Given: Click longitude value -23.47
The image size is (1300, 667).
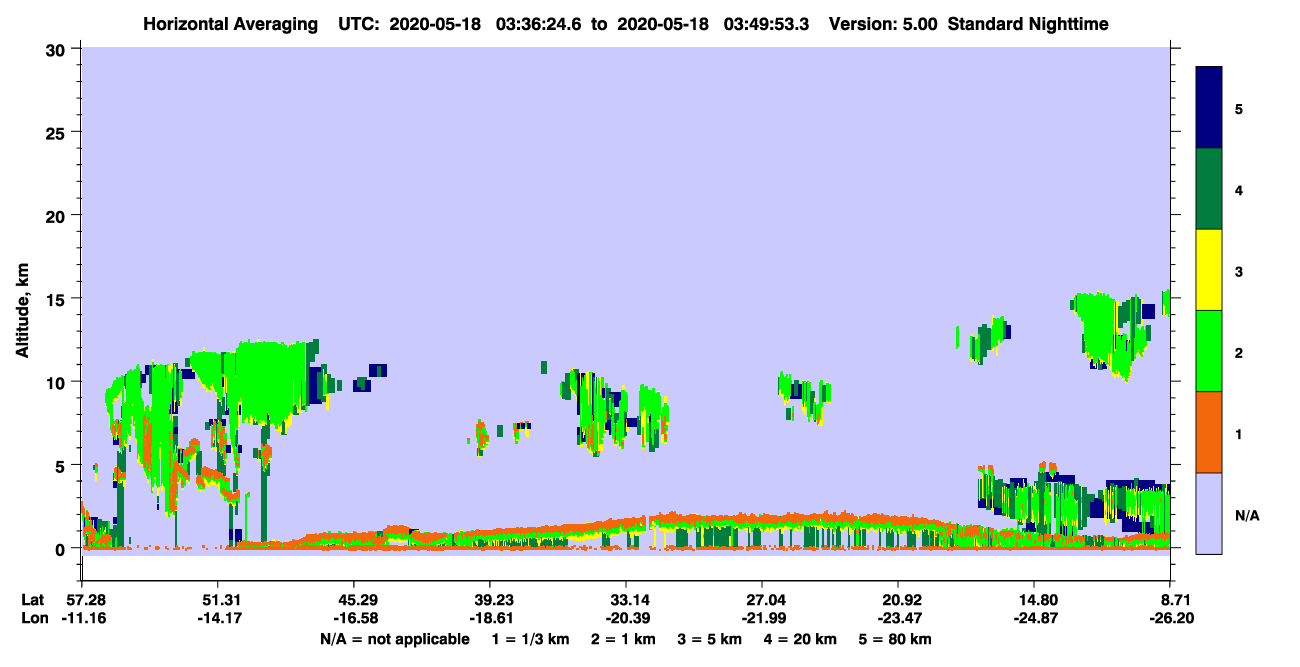Looking at the screenshot, I should pyautogui.click(x=898, y=619).
